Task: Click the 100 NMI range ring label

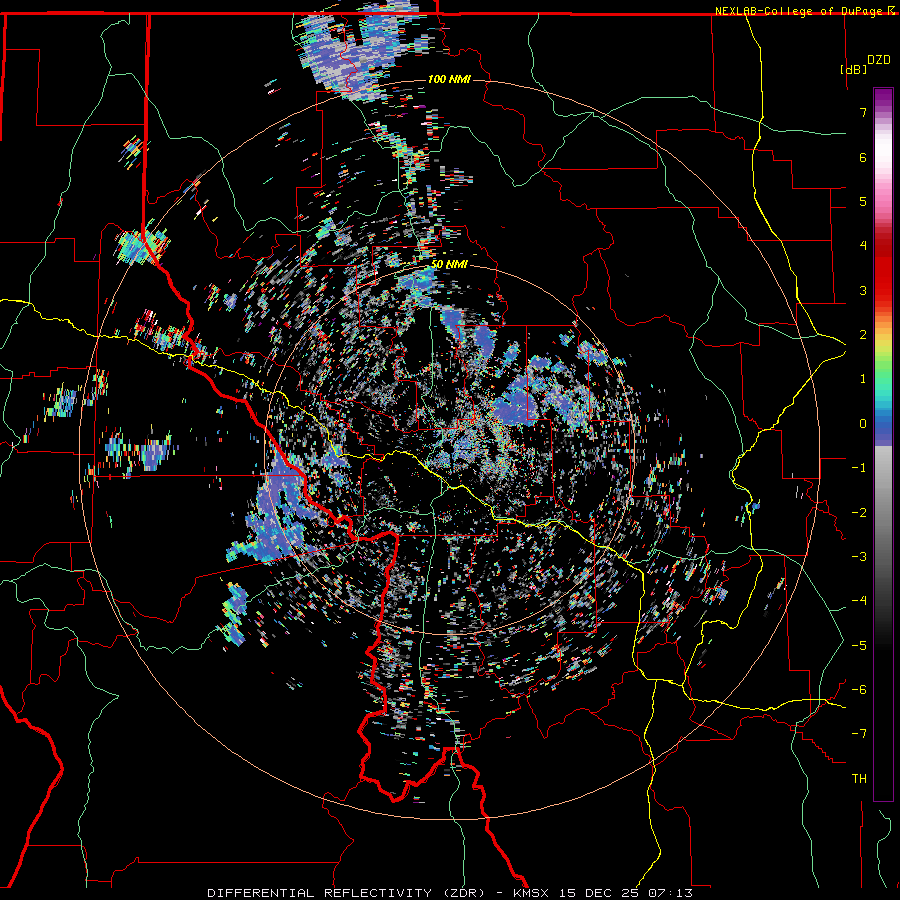Action: click(449, 79)
